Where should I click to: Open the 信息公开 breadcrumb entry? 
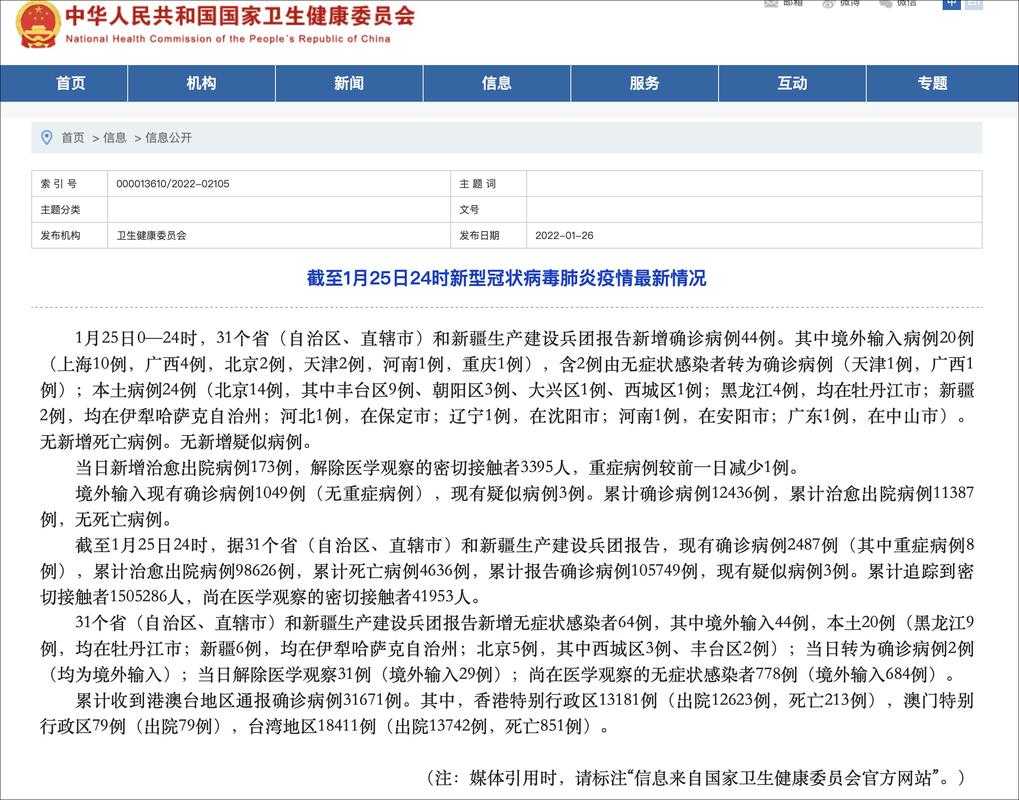(170, 137)
